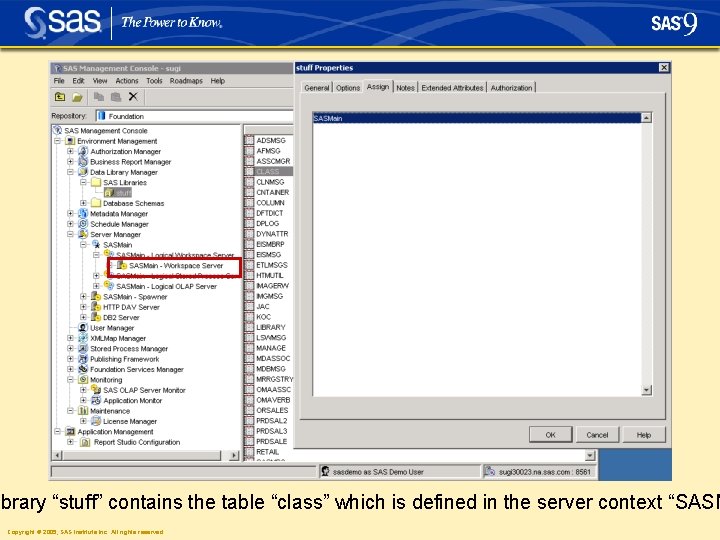Expand SASMain - Logical OLAP Server node

[96, 286]
